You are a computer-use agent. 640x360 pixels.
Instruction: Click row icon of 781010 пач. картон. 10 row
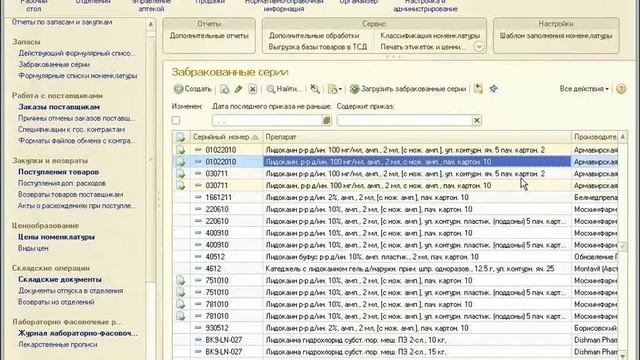(x=180, y=304)
